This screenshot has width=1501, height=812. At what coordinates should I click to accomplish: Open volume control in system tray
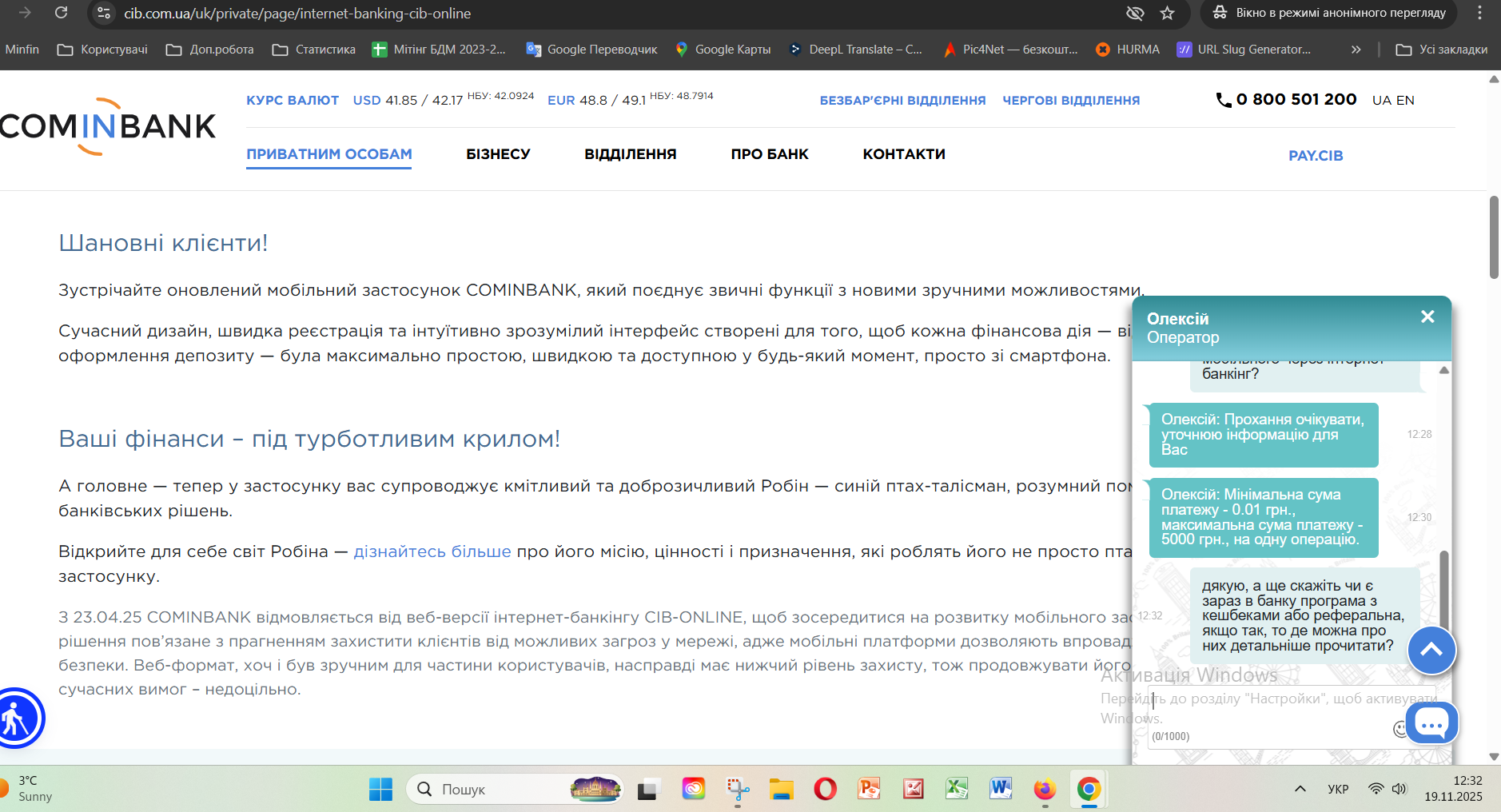pos(1399,789)
